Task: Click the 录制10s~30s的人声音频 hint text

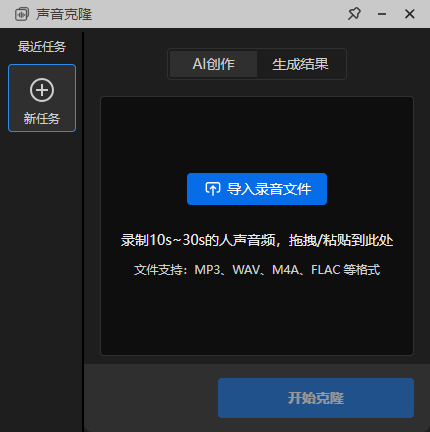Action: click(x=257, y=240)
